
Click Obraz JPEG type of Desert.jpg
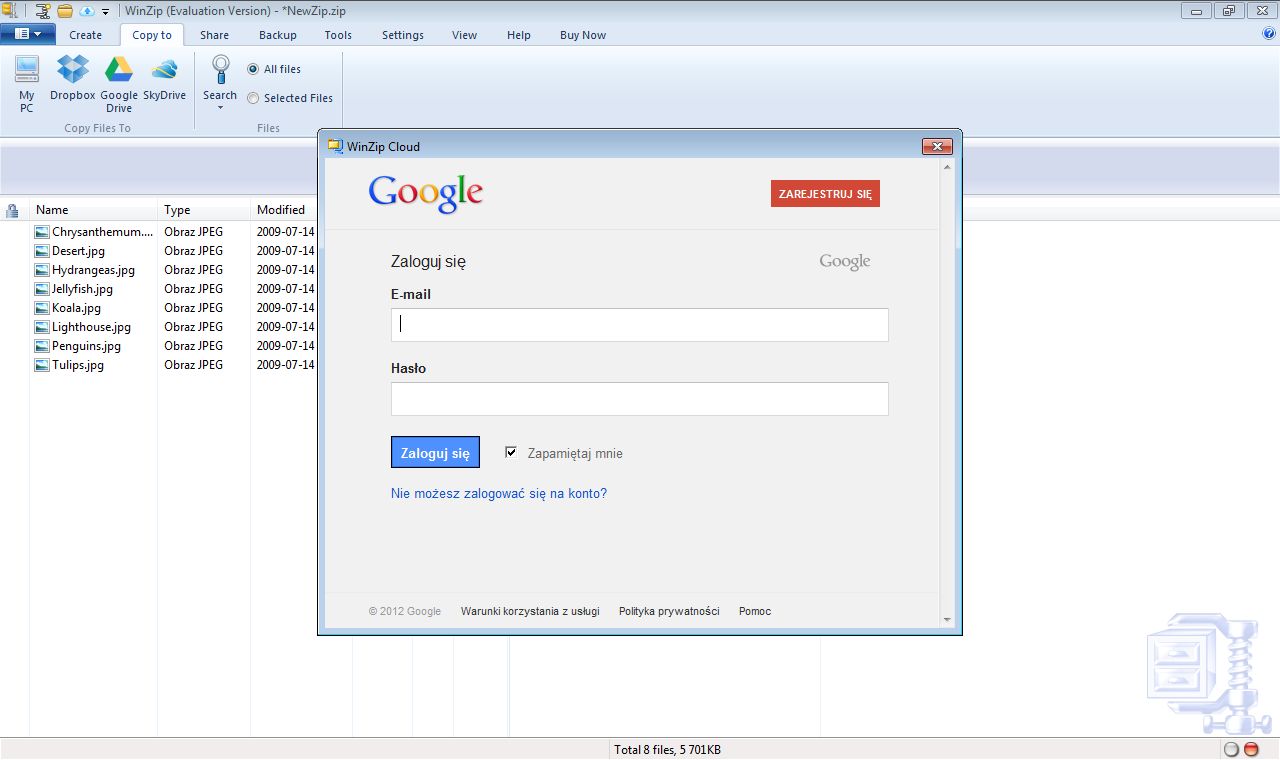(194, 251)
